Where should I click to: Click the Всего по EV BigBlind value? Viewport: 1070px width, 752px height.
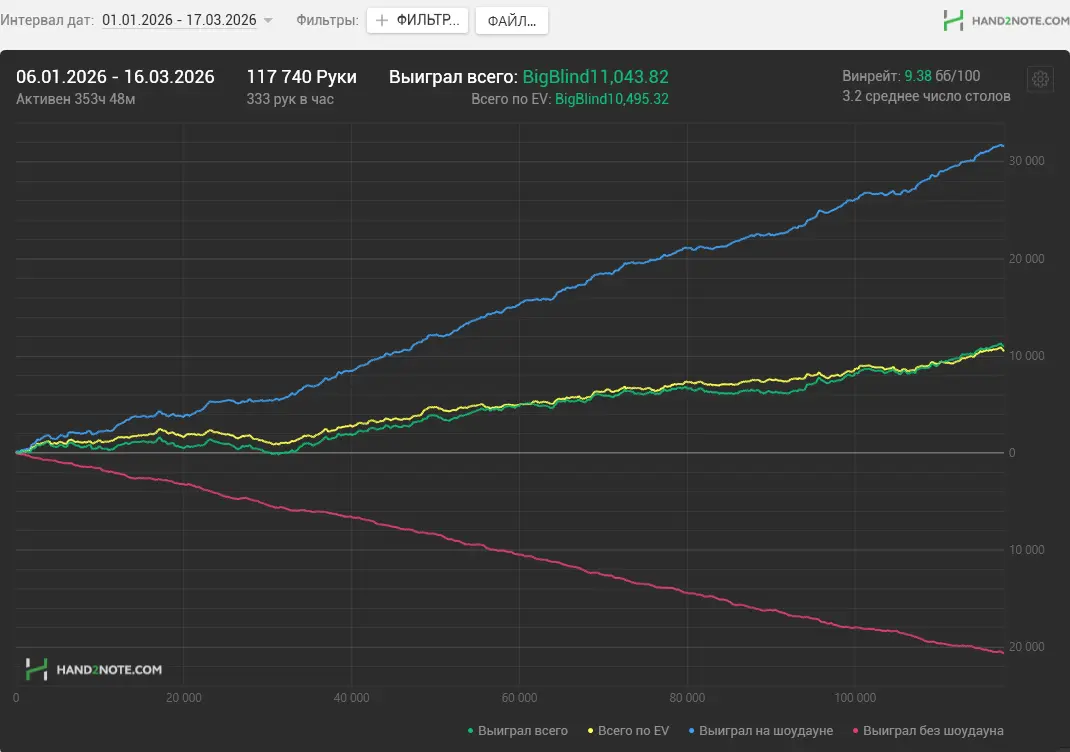tap(611, 99)
